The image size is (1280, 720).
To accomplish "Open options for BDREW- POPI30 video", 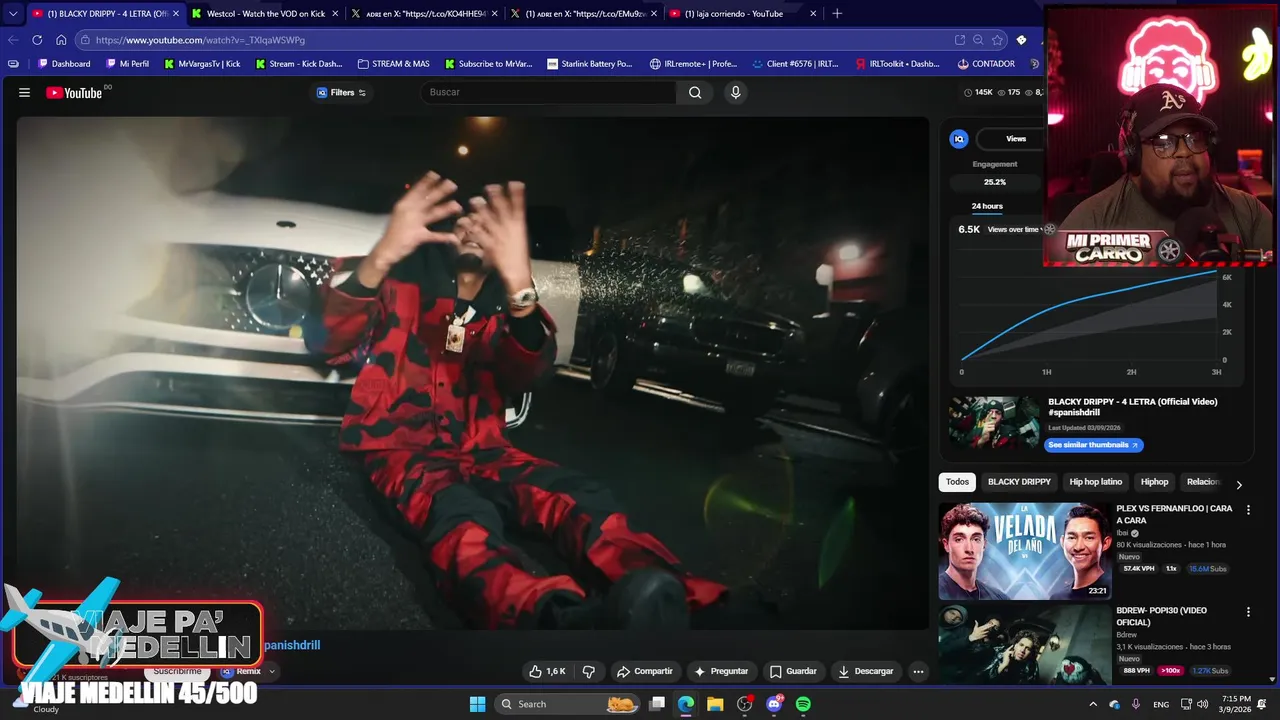I will pyautogui.click(x=1247, y=612).
